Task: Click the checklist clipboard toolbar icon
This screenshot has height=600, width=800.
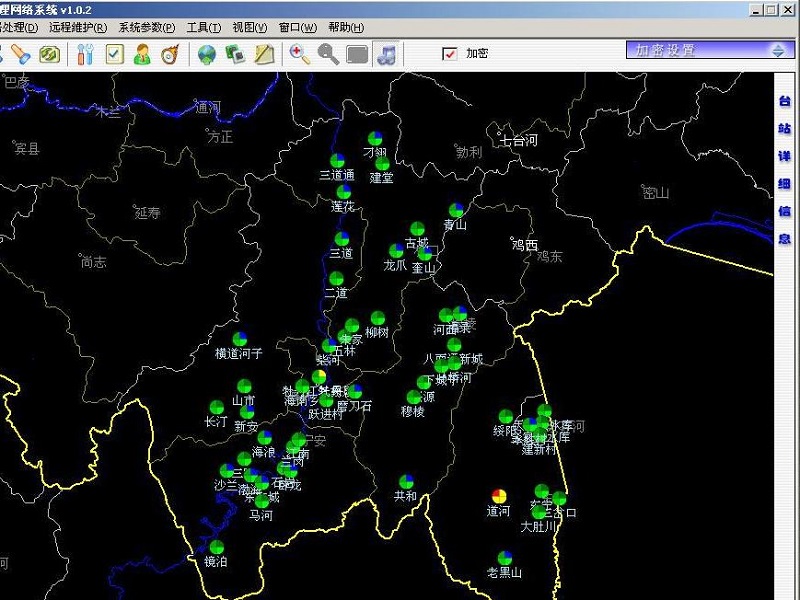Action: click(x=114, y=54)
